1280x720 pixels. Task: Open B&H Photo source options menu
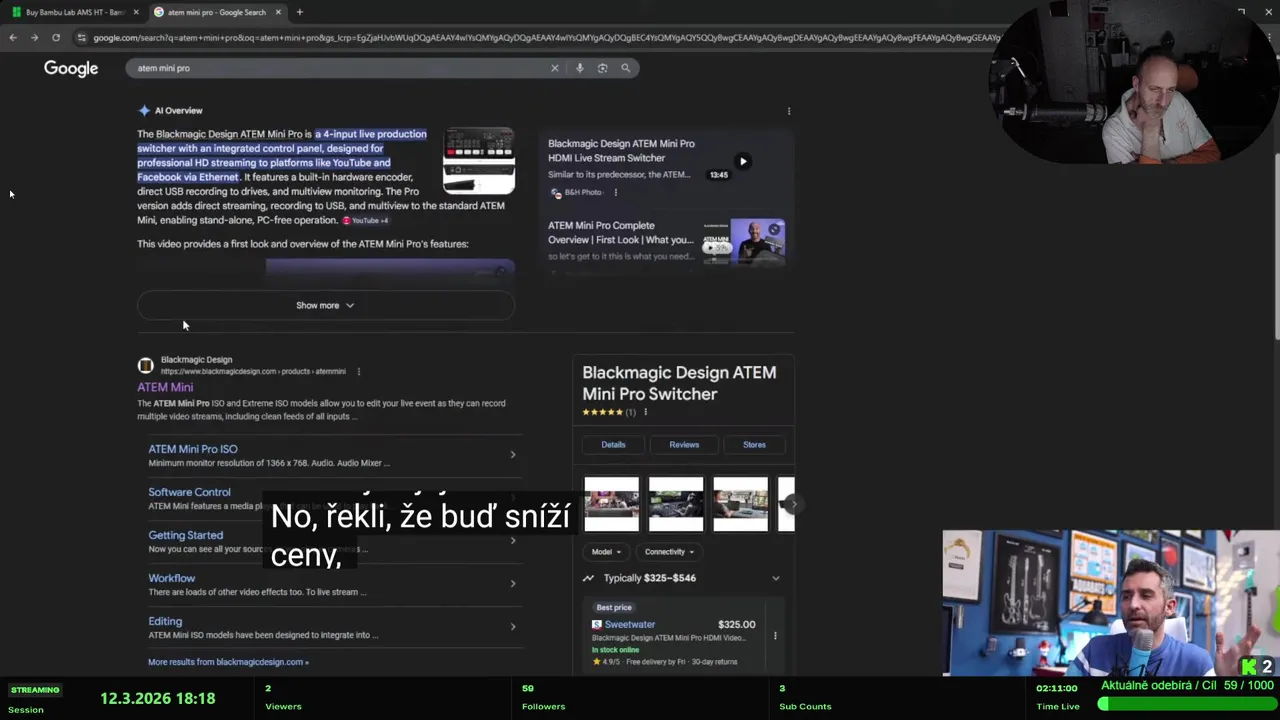click(x=615, y=192)
